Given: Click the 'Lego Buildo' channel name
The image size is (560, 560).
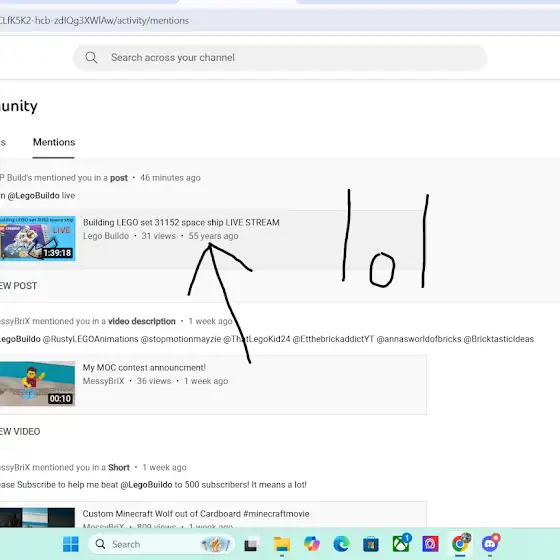Looking at the screenshot, I should [106, 236].
